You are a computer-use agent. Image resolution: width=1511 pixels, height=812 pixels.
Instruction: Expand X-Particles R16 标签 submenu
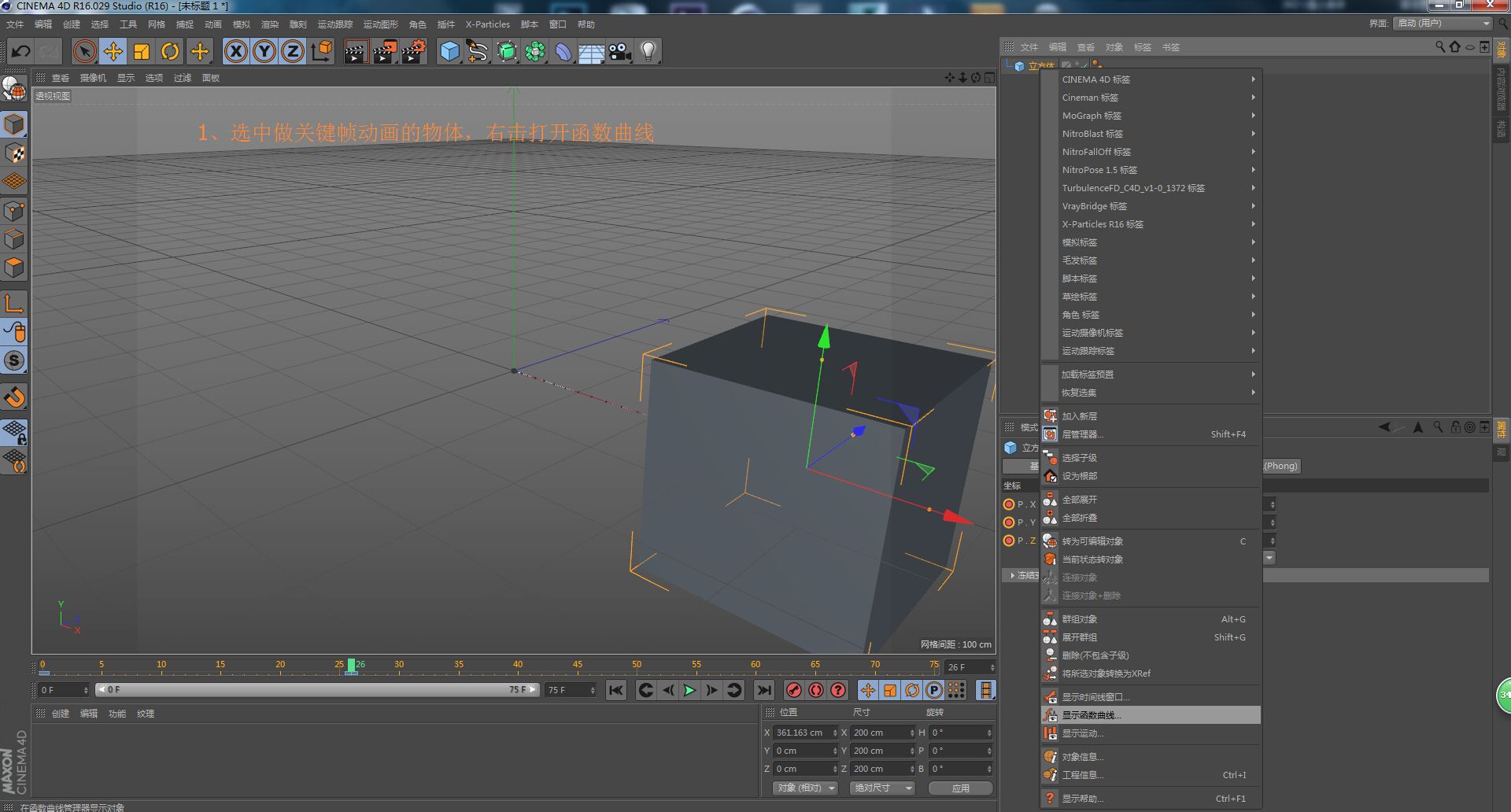click(x=1151, y=224)
